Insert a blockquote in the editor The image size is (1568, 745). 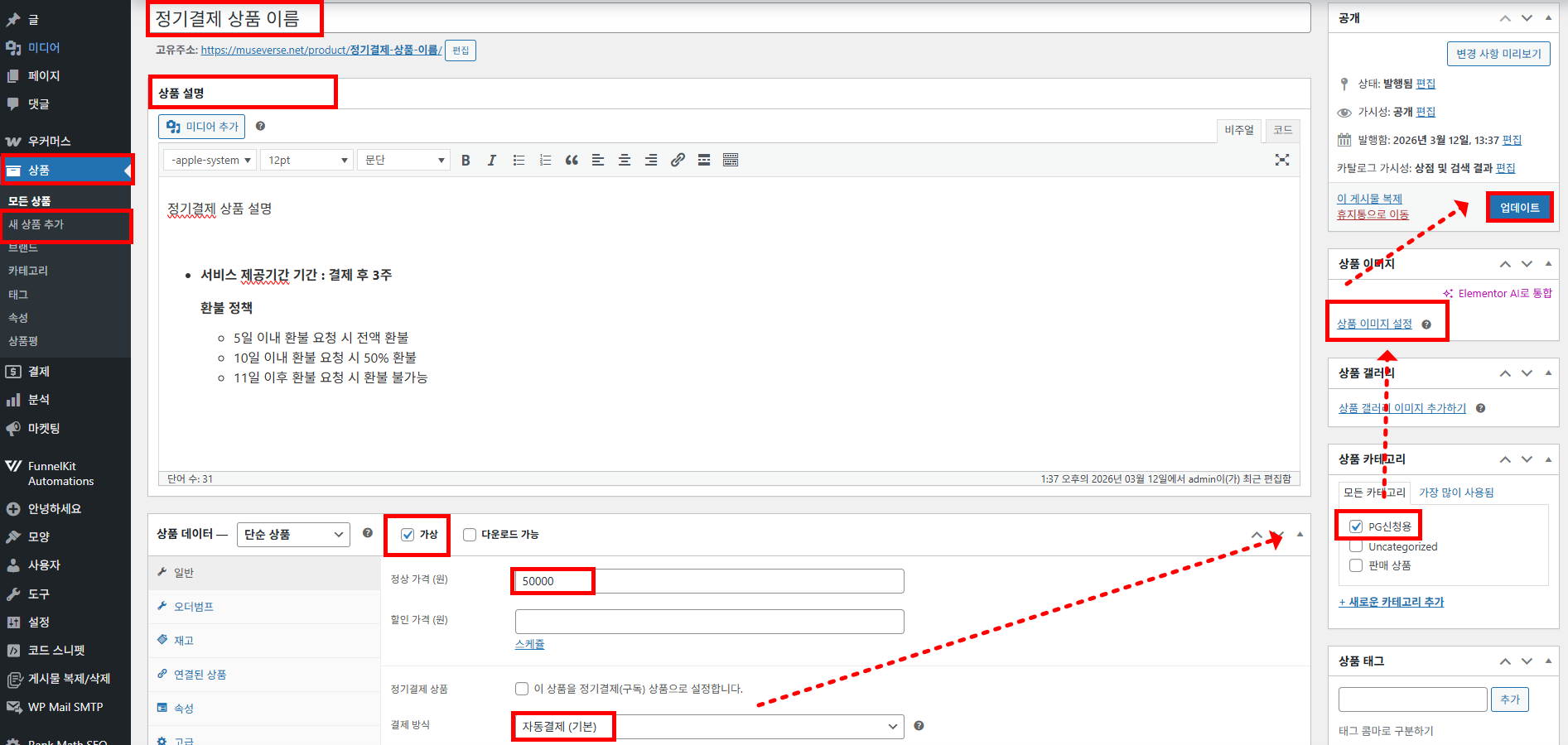(x=572, y=161)
